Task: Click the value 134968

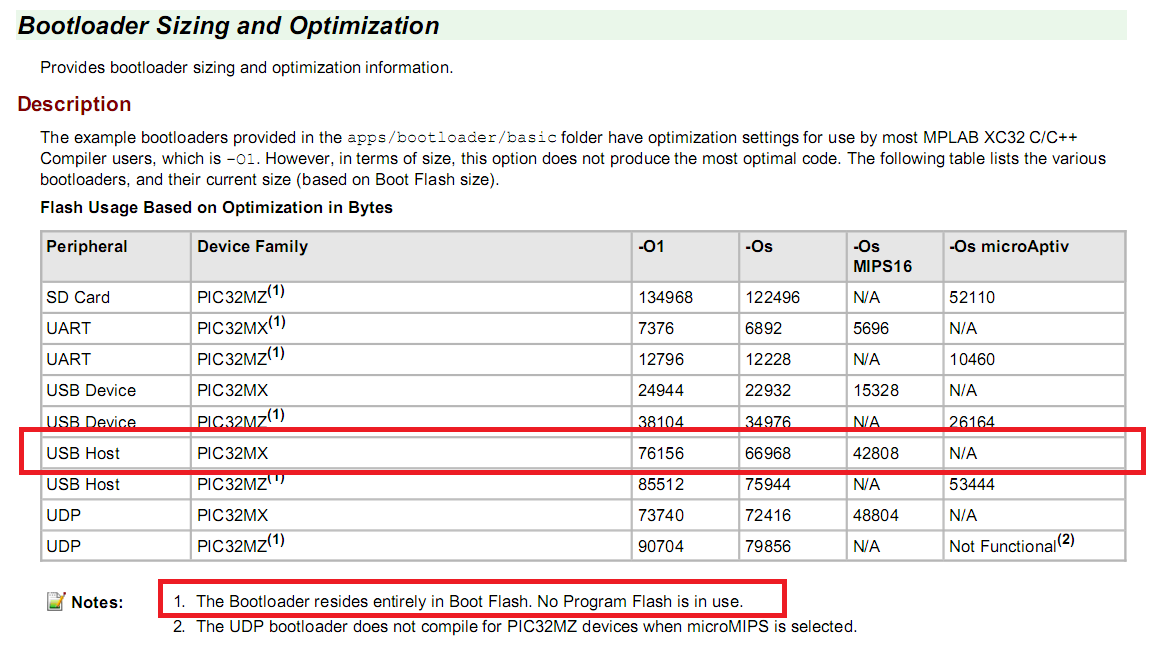Action: [665, 297]
